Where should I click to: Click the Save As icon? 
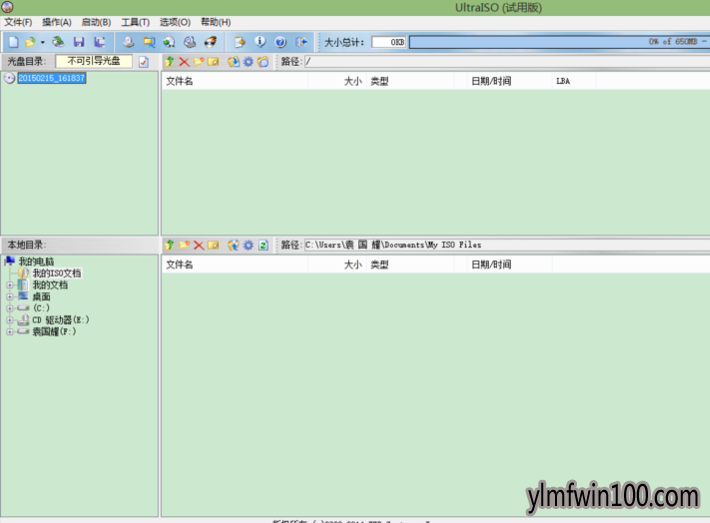tap(100, 42)
